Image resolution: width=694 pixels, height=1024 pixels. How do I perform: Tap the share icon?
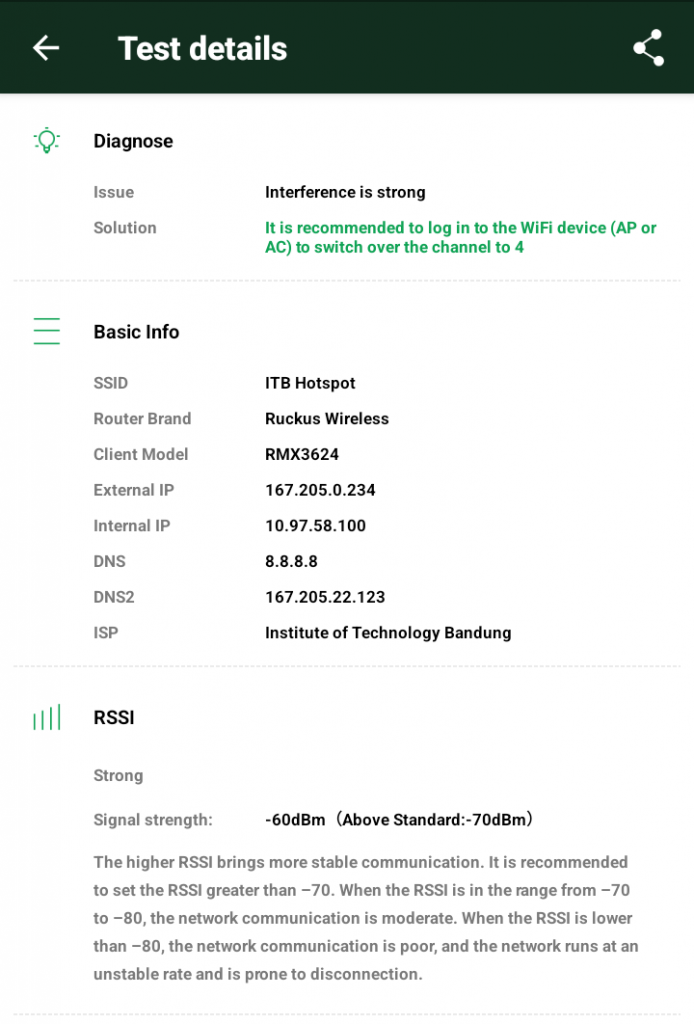(x=648, y=48)
